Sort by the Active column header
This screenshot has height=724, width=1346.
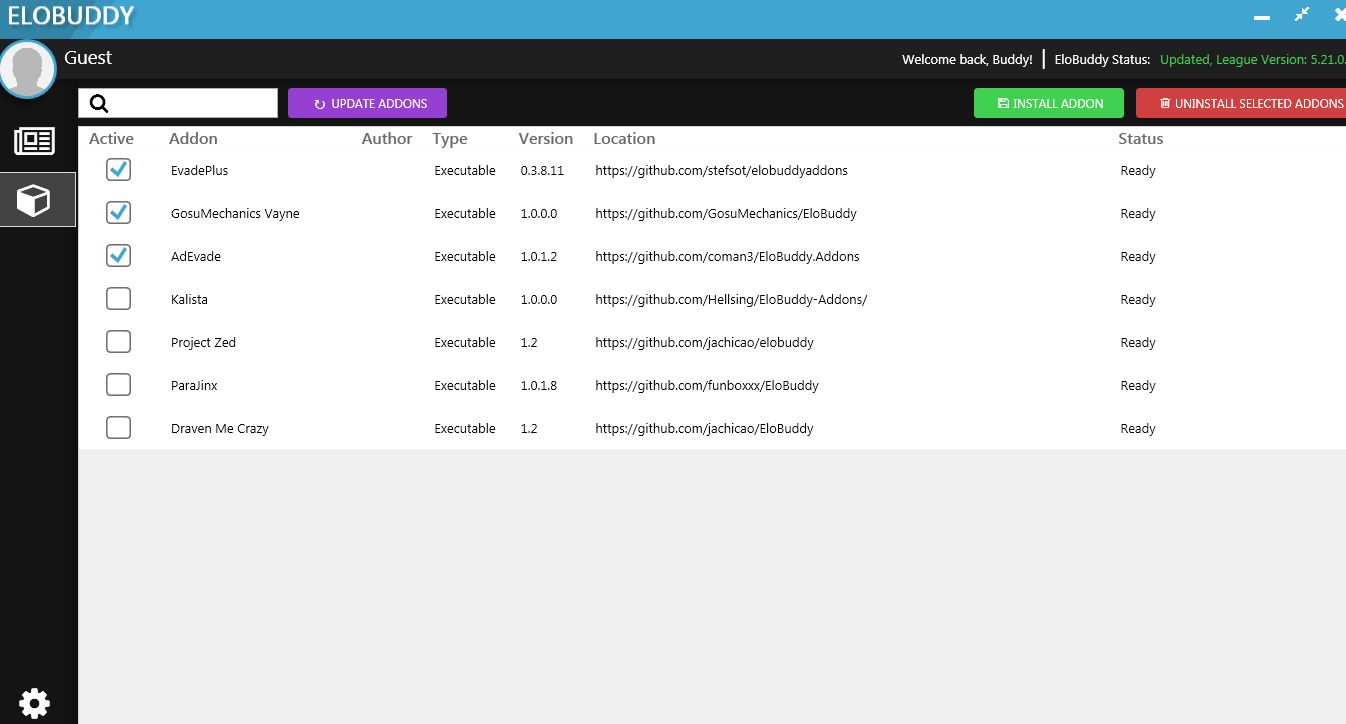(x=111, y=139)
